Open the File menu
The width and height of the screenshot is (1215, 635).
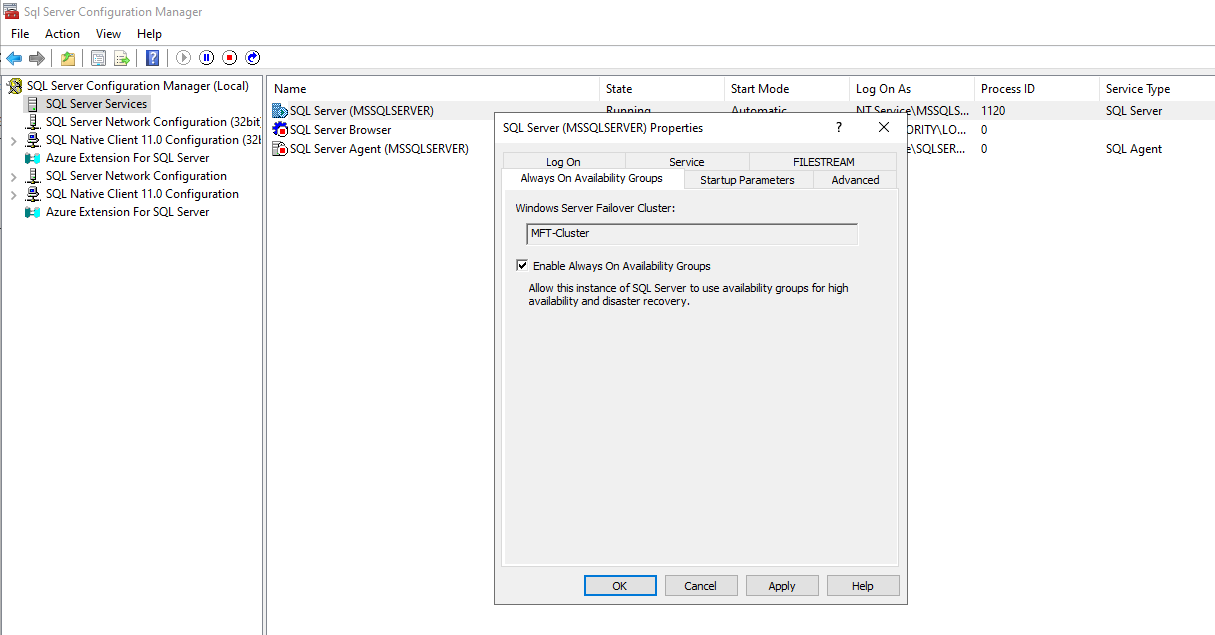coord(20,34)
